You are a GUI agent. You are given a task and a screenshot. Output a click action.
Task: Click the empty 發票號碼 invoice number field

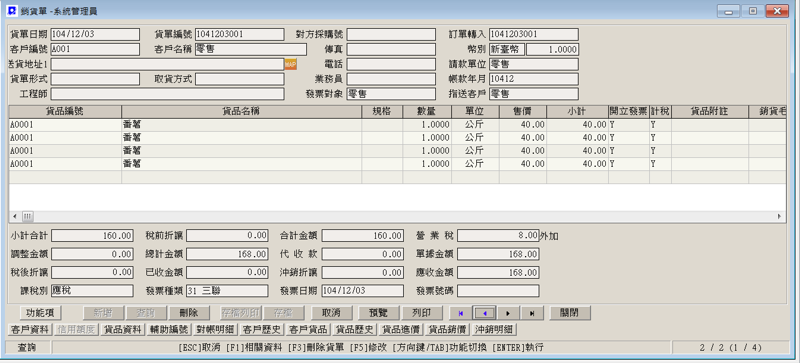pos(498,291)
